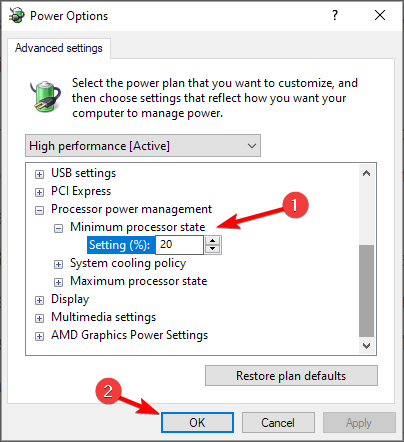Click the green battery plug icon
404x442 pixels.
[45, 96]
